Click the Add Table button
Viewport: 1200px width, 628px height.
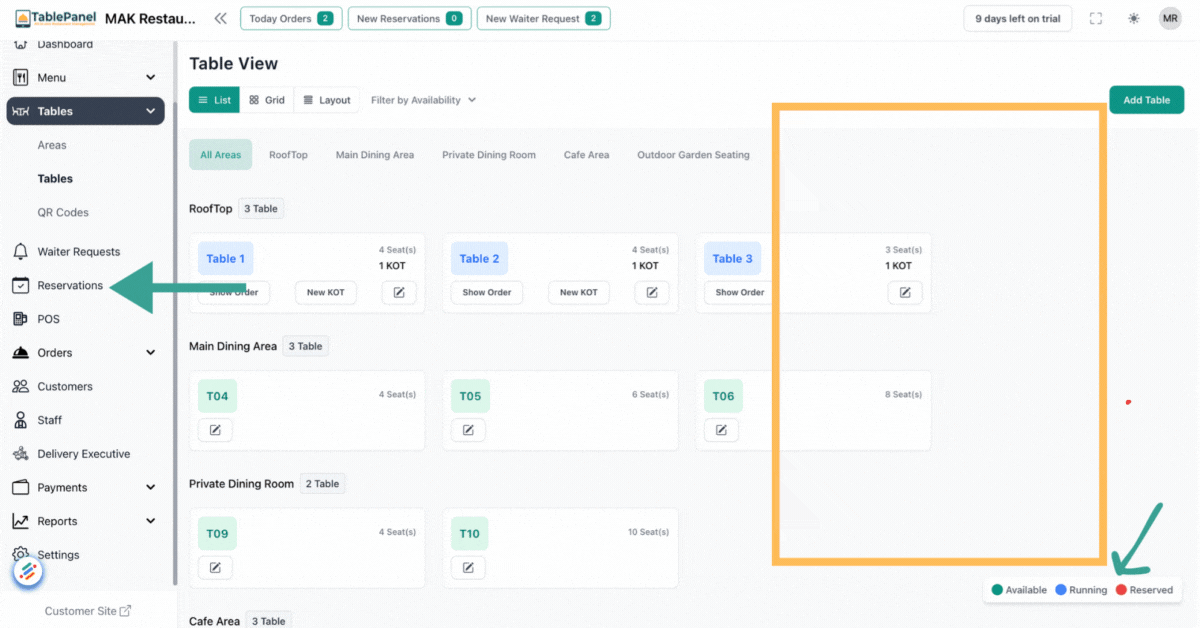point(1146,100)
